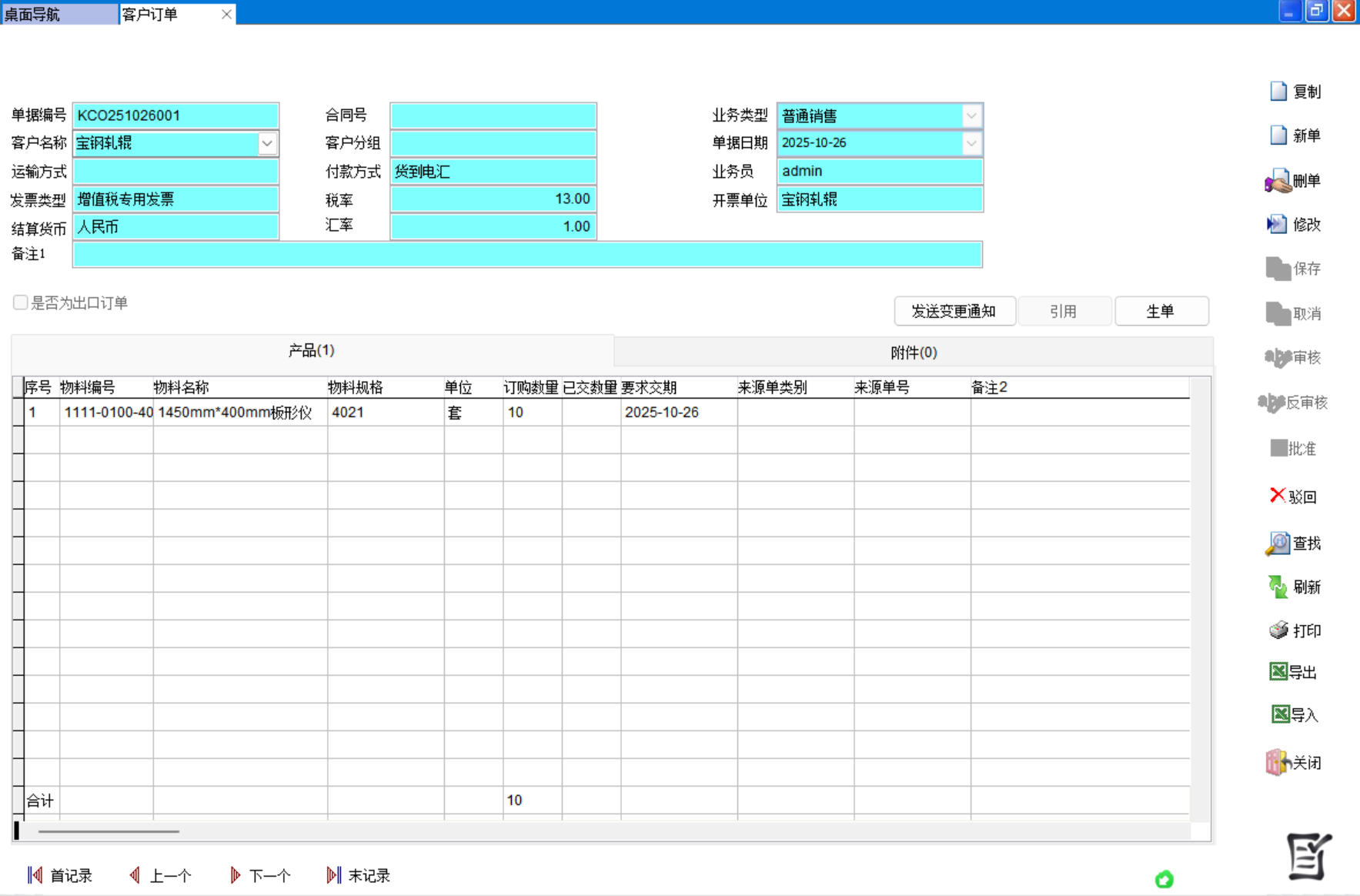This screenshot has width=1360, height=896.
Task: Click the 备注1 input field
Action: point(527,255)
